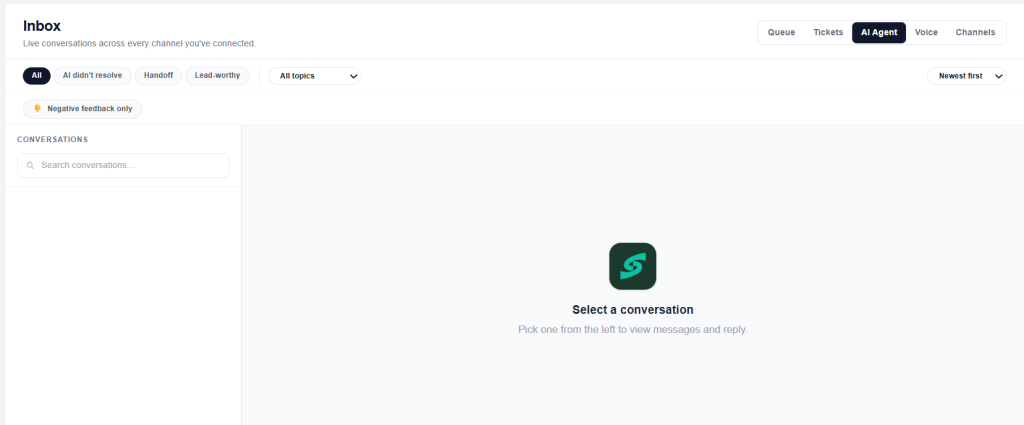Click the Inbox page heading
Viewport: 1024px width, 425px height.
[x=42, y=26]
